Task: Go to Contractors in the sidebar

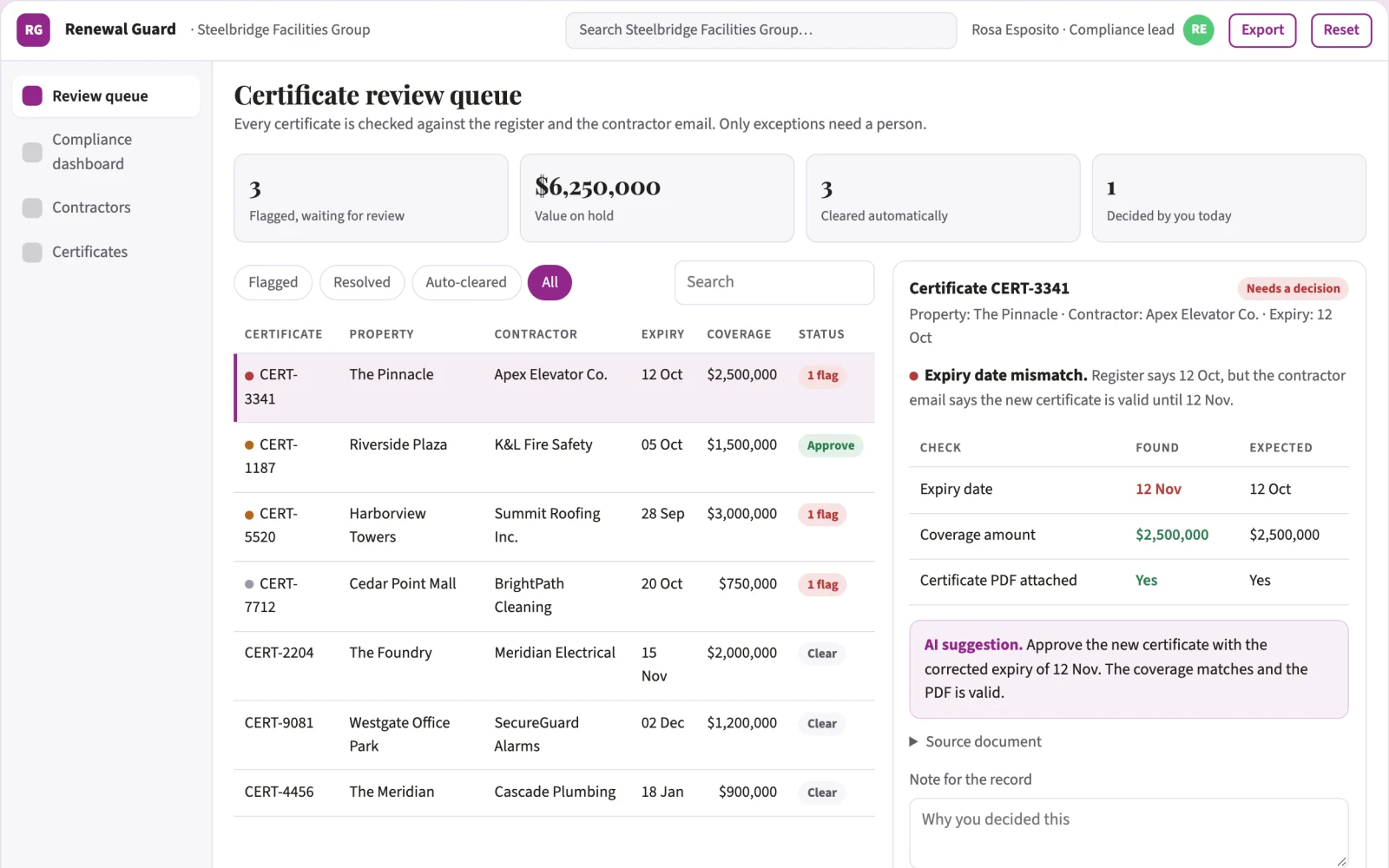Action: [x=106, y=207]
